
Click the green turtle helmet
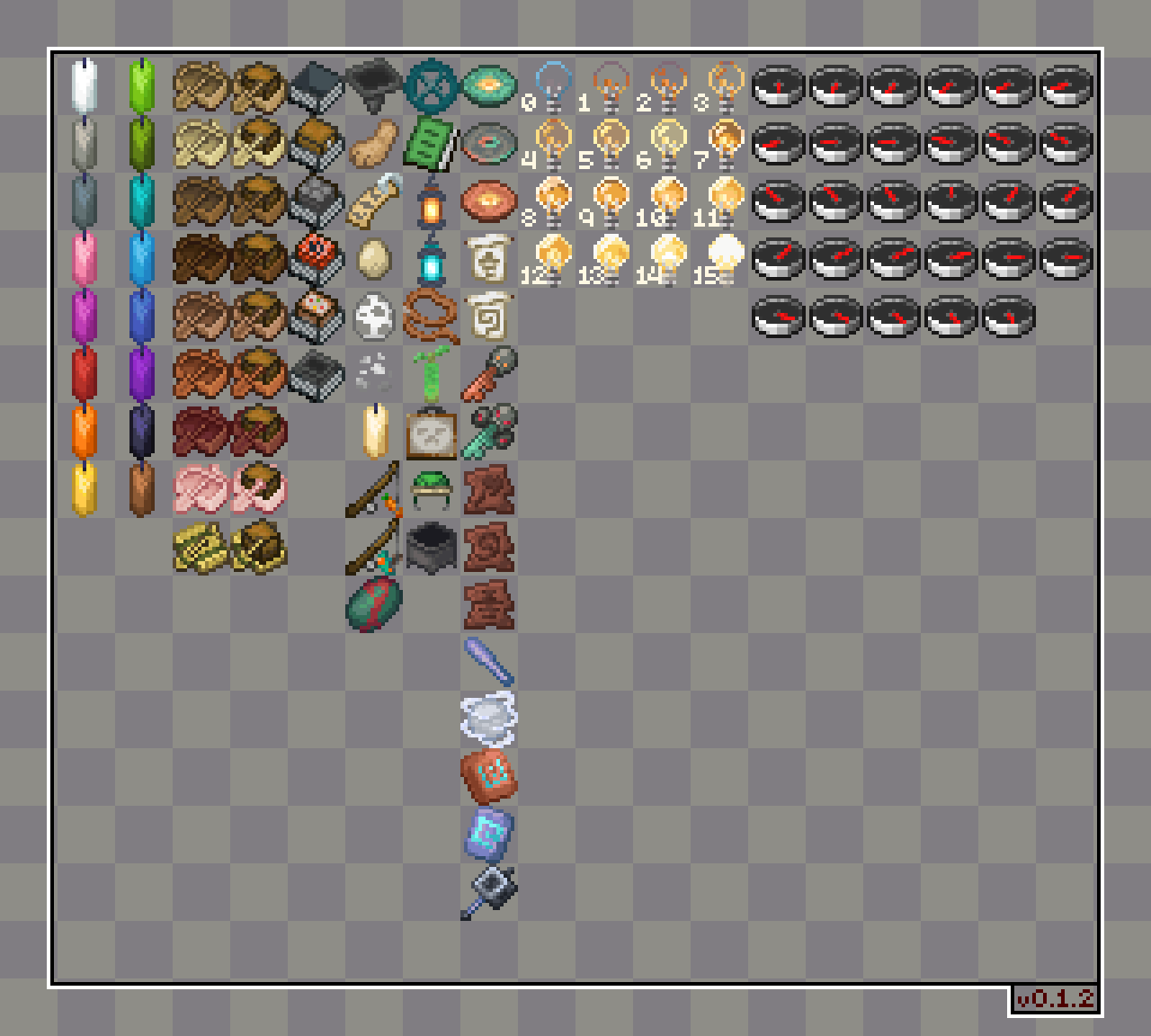tap(431, 490)
